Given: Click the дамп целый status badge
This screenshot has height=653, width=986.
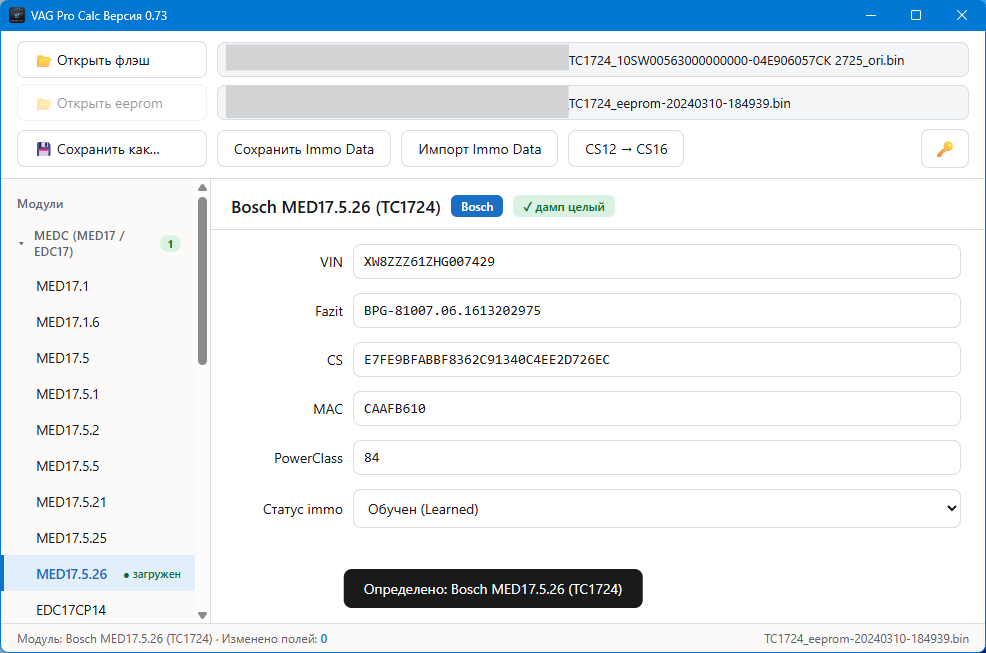Looking at the screenshot, I should coord(563,206).
